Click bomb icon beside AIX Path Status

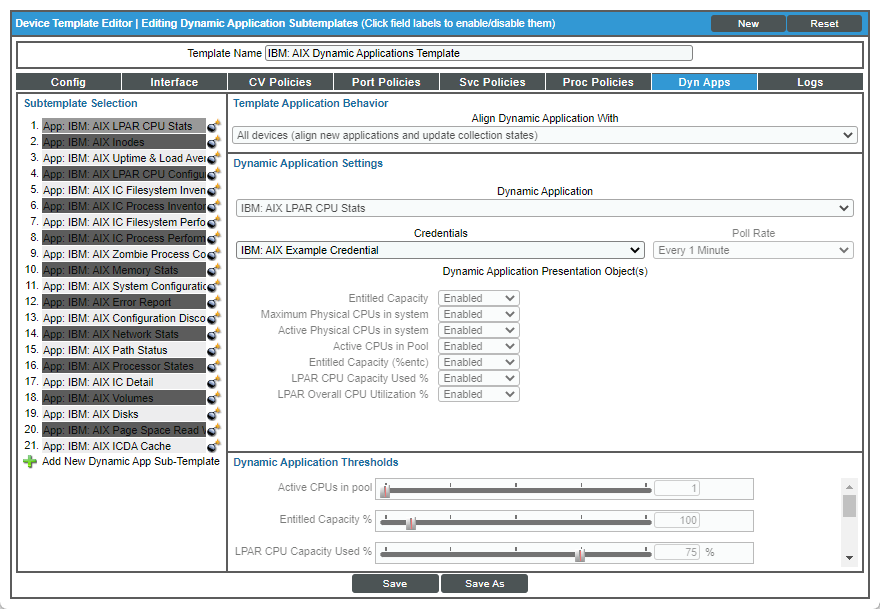click(214, 350)
